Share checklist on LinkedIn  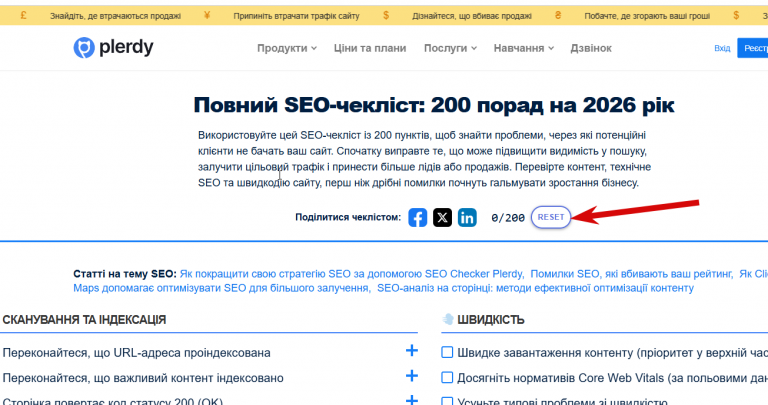coord(467,217)
